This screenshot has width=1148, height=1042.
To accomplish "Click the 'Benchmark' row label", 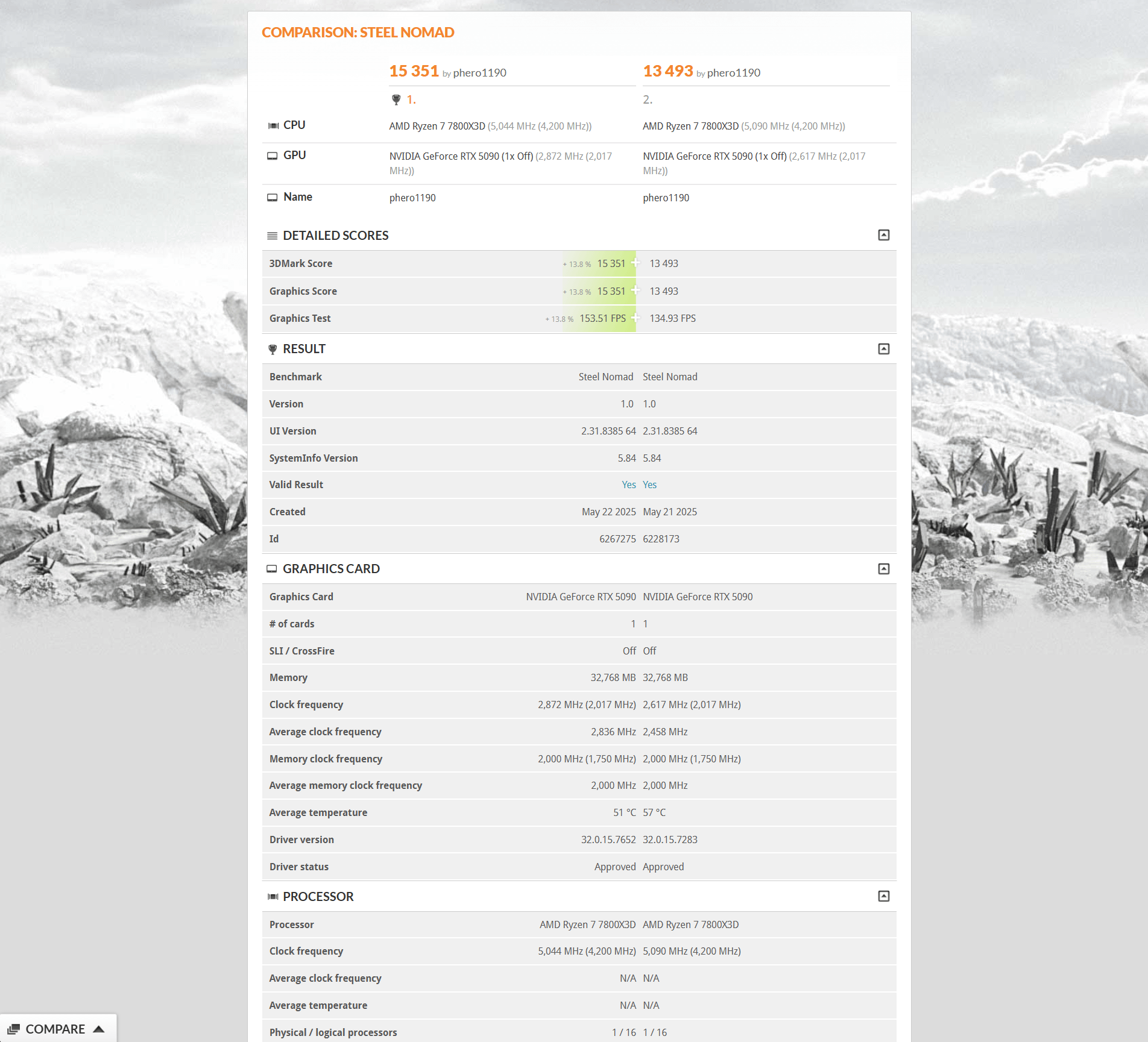I will pyautogui.click(x=295, y=377).
